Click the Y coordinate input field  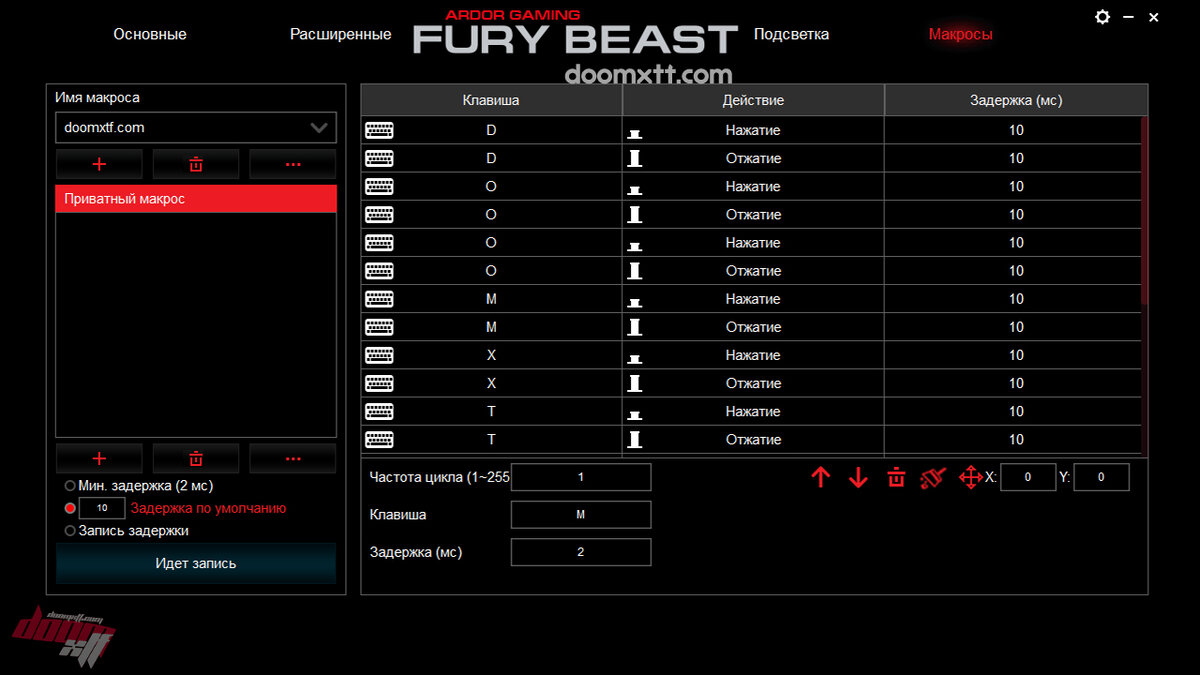pyautogui.click(x=1102, y=477)
